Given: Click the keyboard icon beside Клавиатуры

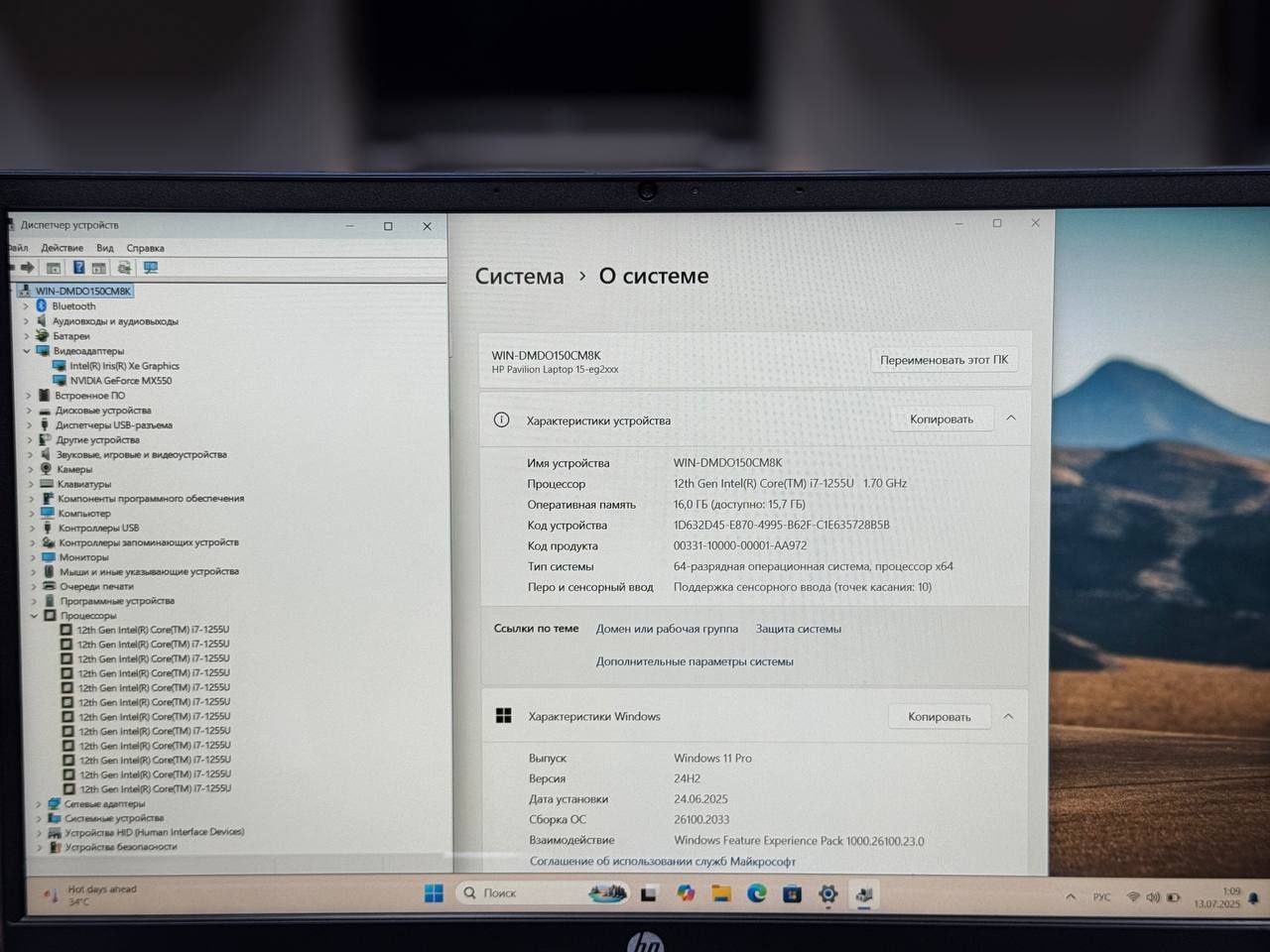Looking at the screenshot, I should tap(47, 484).
